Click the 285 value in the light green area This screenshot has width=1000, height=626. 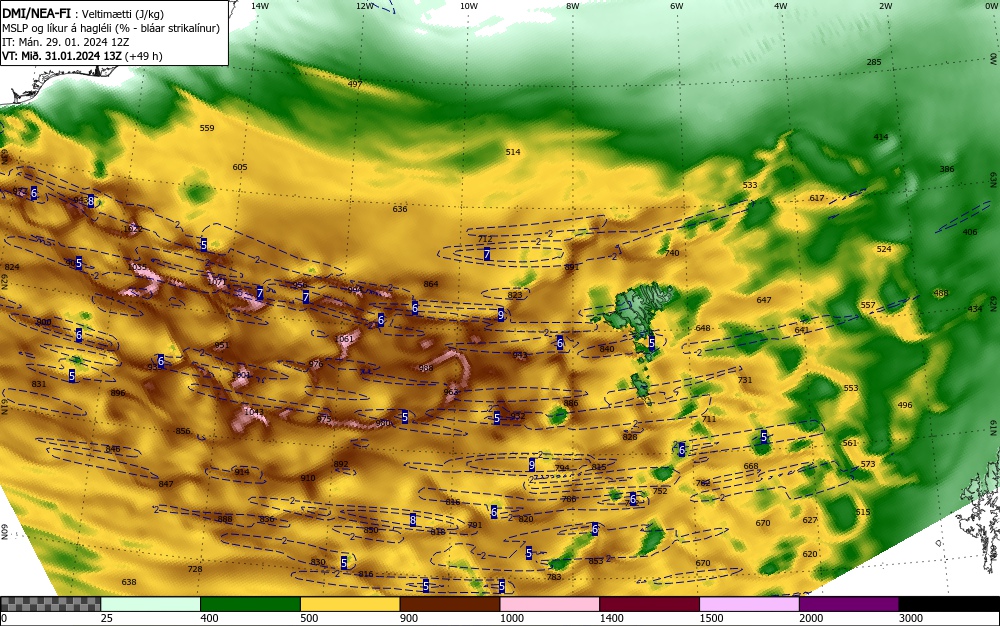tap(874, 62)
